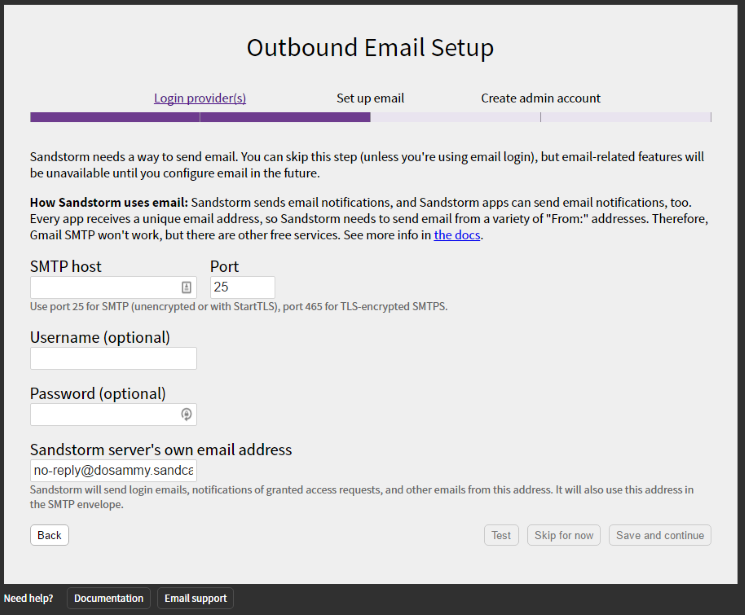
Task: Click the Outbound Email Setup heading
Action: 370,48
